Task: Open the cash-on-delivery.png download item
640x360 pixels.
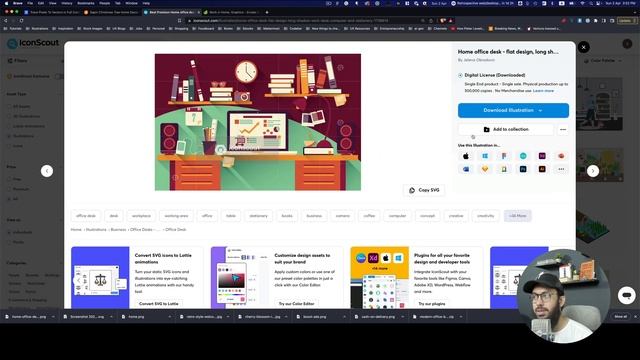Action: (378, 317)
